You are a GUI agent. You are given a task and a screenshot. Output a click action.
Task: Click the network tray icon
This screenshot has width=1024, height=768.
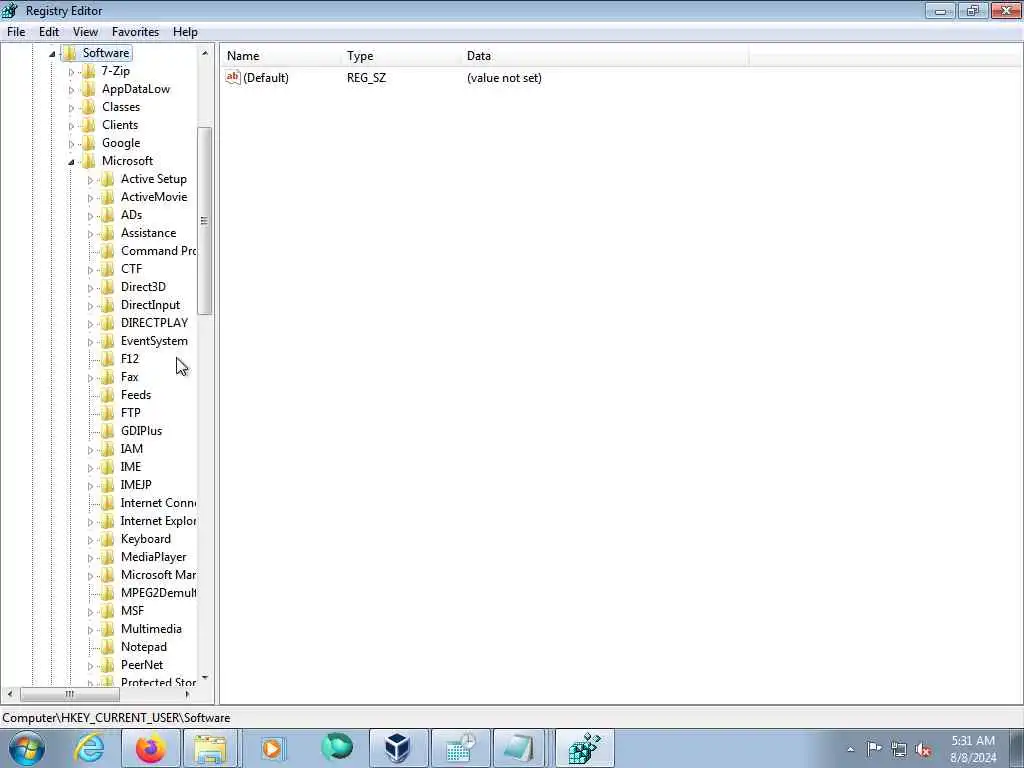click(x=899, y=749)
